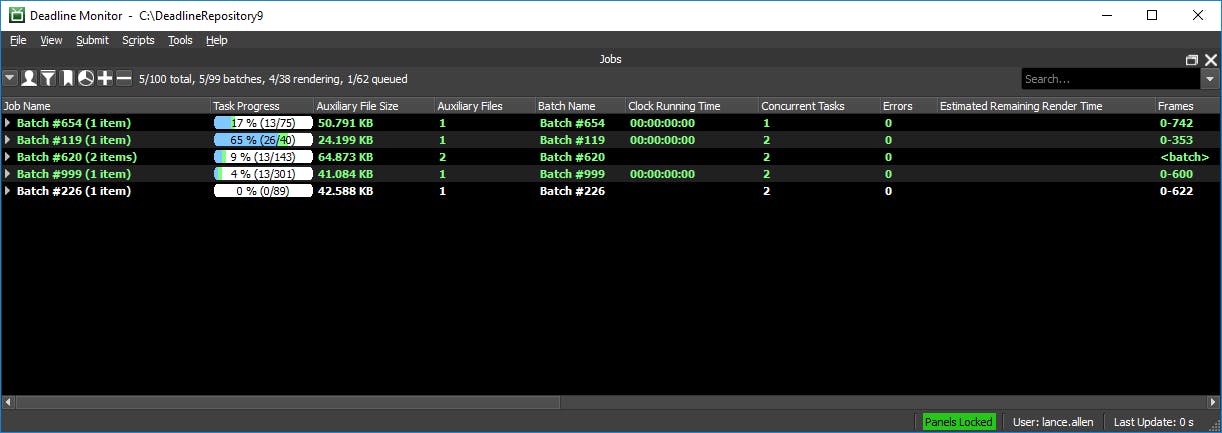This screenshot has width=1222, height=433.
Task: Click the 9 % (13/143) progress bar
Action: click(x=263, y=157)
